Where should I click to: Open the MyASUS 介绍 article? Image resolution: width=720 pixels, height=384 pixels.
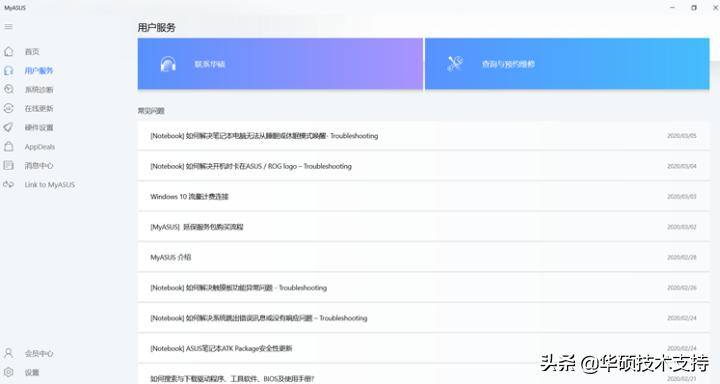423,257
